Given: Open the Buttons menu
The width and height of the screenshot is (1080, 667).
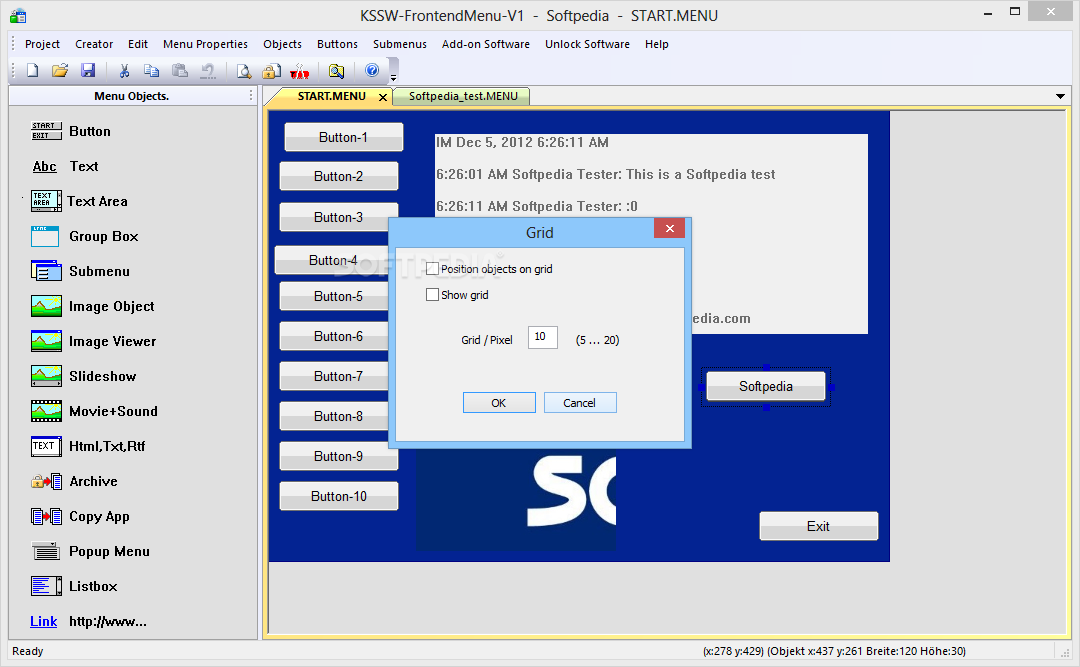Looking at the screenshot, I should coord(338,44).
